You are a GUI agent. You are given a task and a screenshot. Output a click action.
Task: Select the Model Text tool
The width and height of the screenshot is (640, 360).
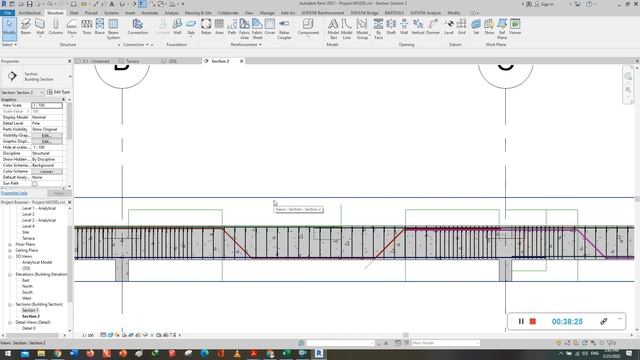tap(333, 29)
